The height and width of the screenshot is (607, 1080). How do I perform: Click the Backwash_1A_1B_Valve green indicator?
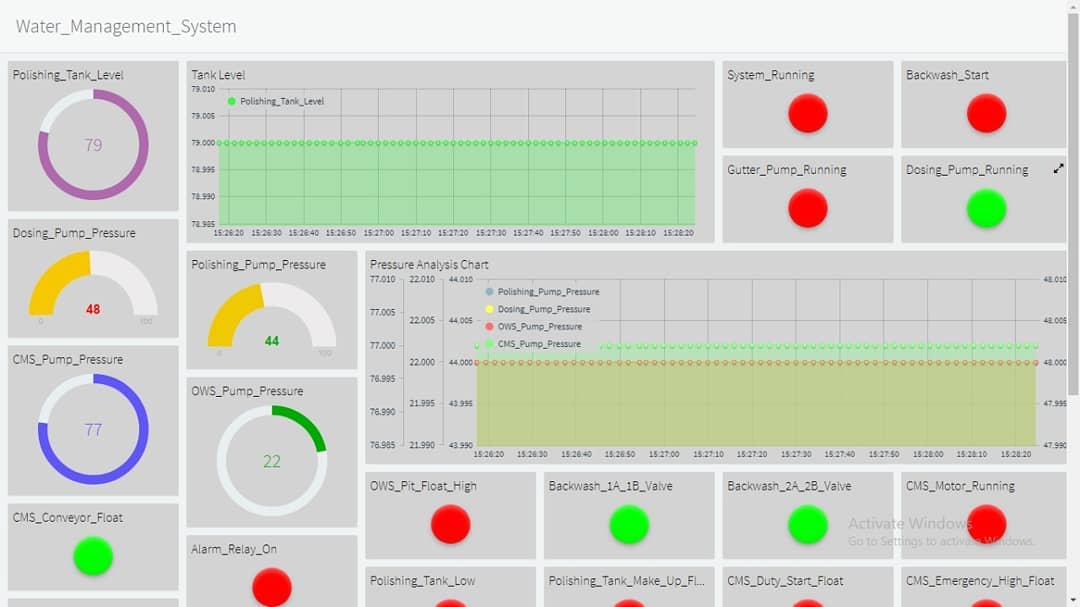click(x=629, y=524)
